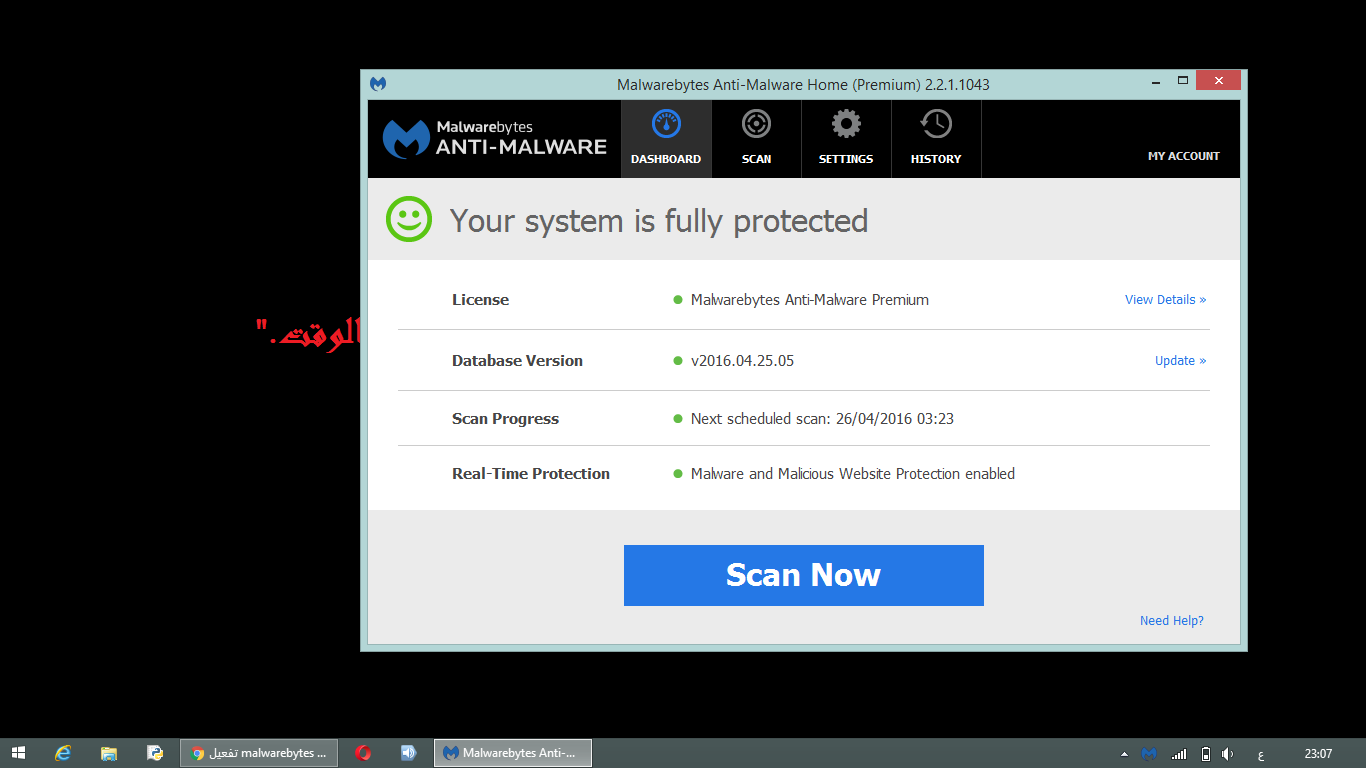Click the next scheduled scan date text
The image size is (1366, 768).
[x=822, y=419]
